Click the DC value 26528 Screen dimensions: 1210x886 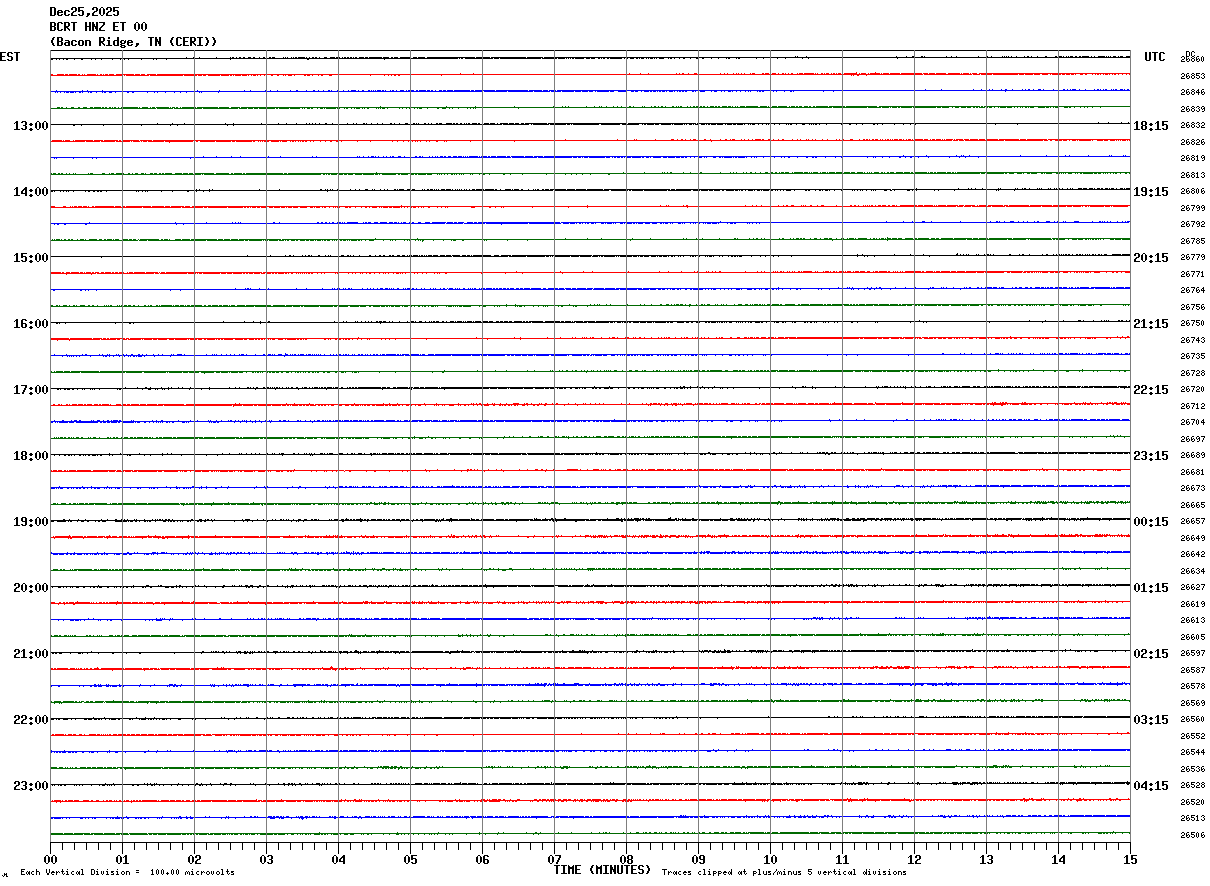point(1192,785)
